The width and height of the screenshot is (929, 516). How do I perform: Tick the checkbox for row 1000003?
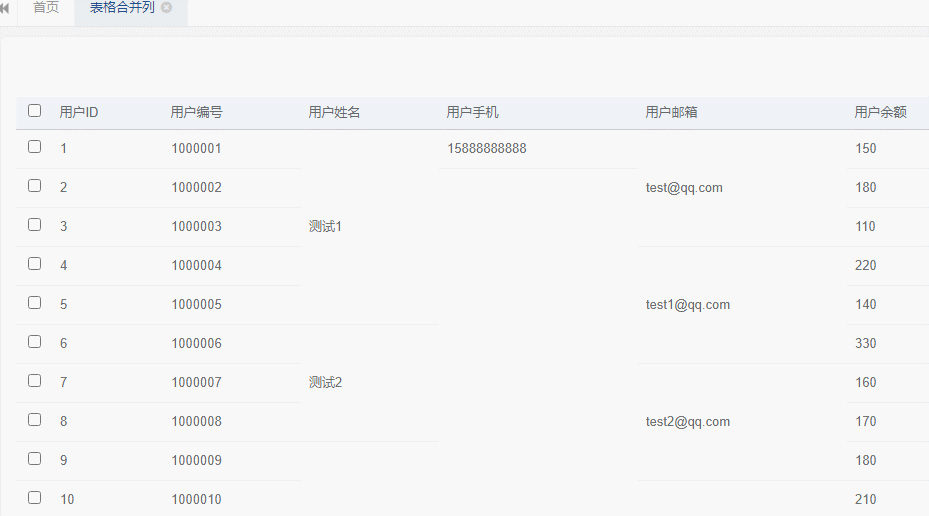coord(34,225)
